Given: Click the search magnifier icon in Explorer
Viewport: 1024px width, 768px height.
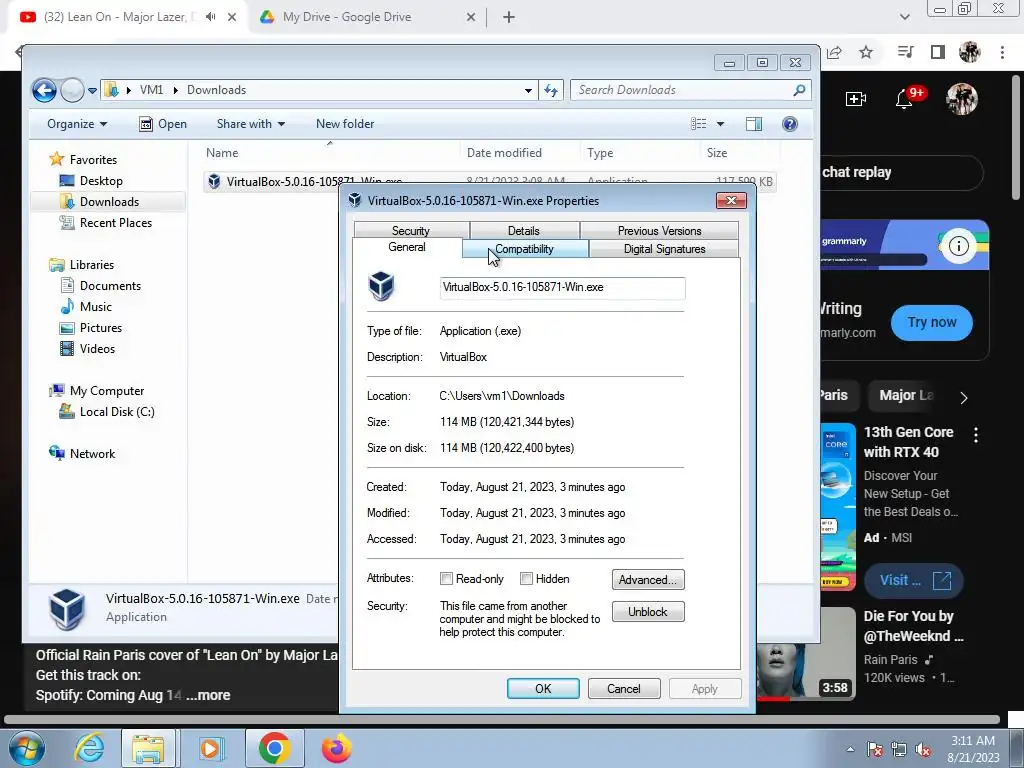Looking at the screenshot, I should click(x=799, y=90).
